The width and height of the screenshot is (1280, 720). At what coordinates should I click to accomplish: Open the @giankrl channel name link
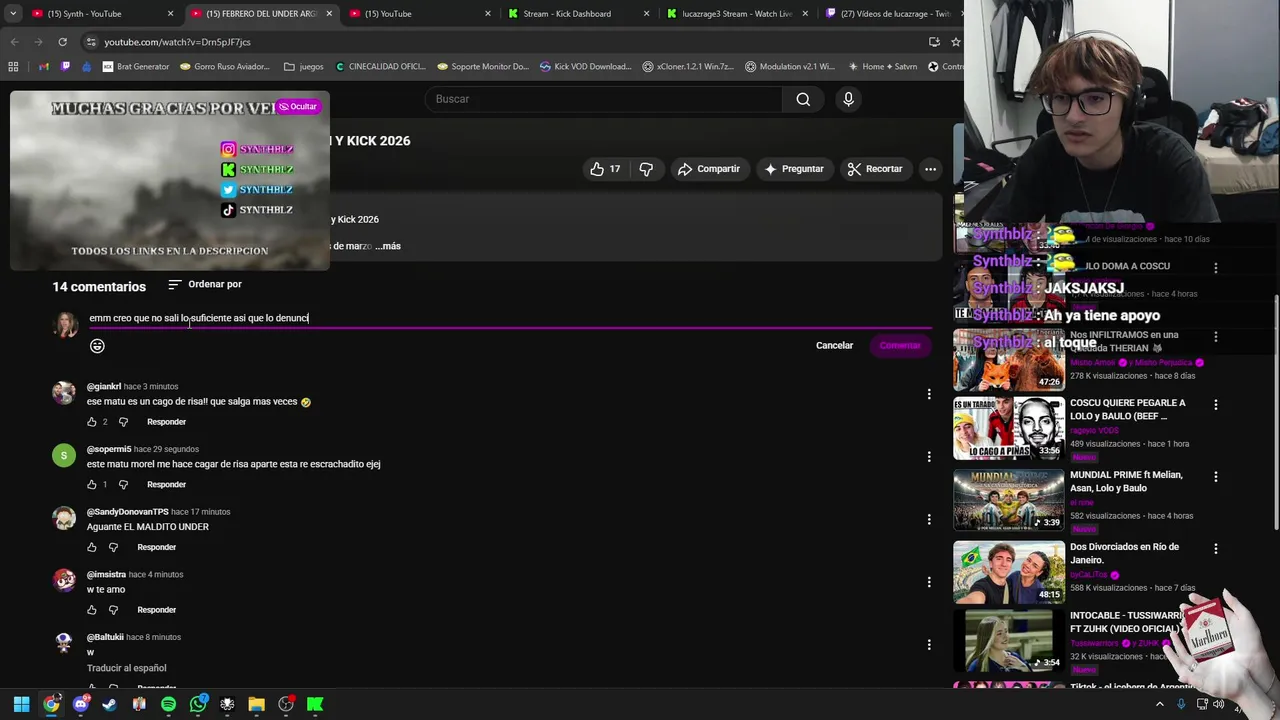(104, 386)
